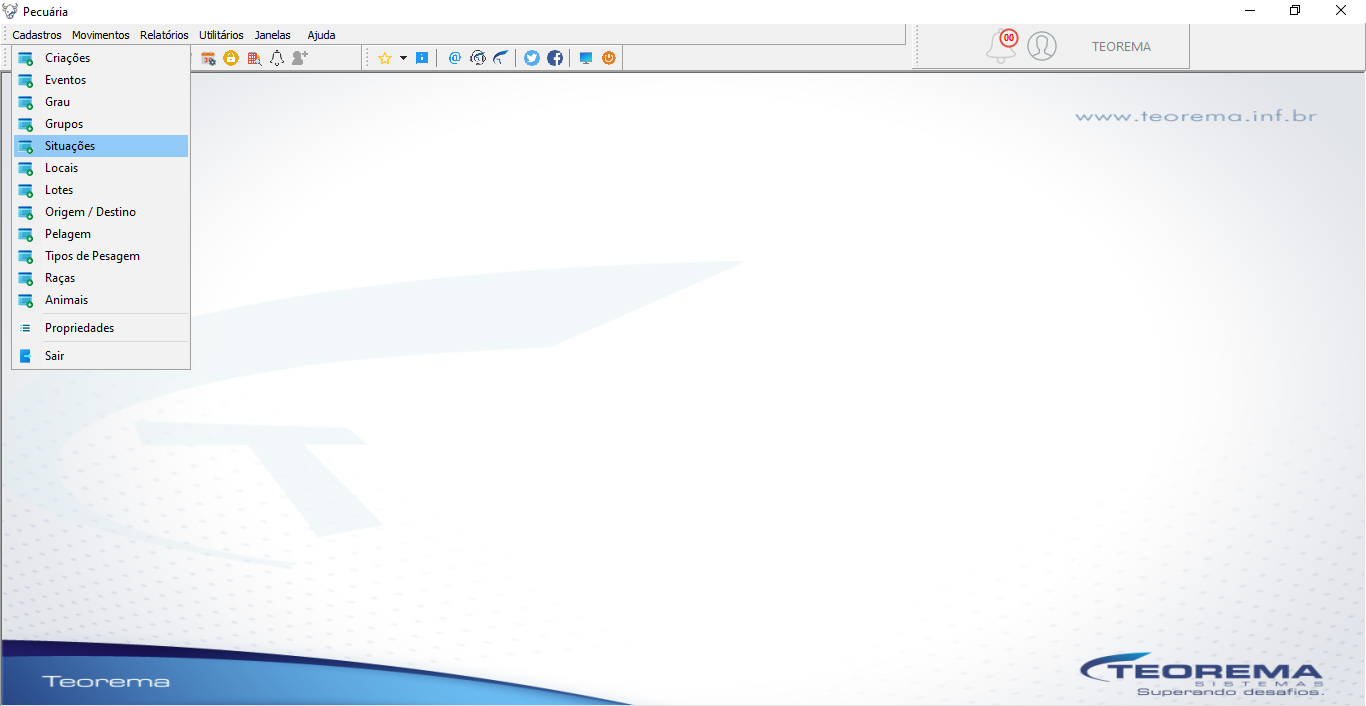
Task: Open the Utilitários menu
Action: click(x=221, y=35)
